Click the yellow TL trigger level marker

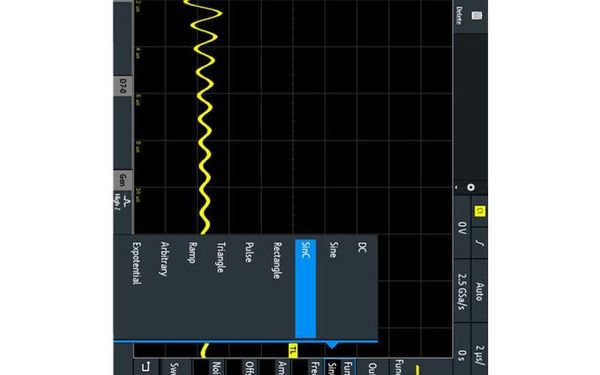click(293, 350)
